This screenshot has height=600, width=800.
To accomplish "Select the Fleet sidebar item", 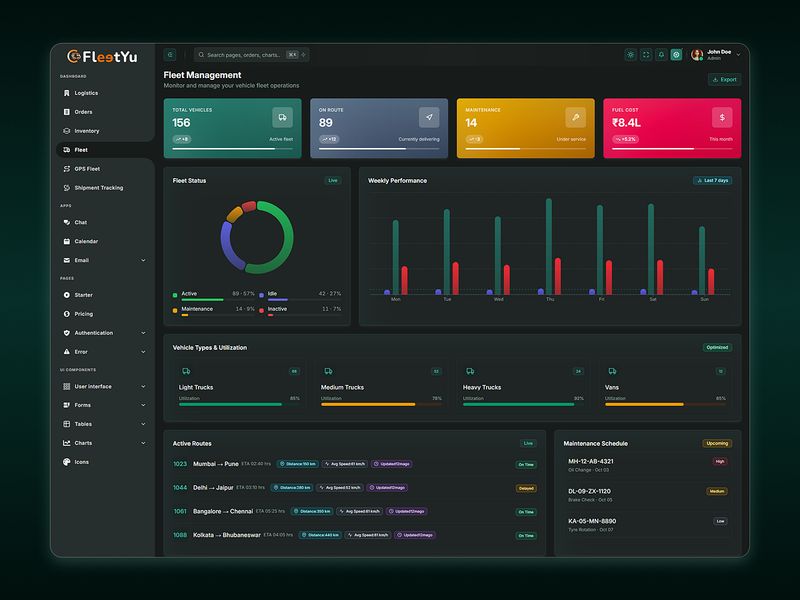I will click(x=104, y=149).
